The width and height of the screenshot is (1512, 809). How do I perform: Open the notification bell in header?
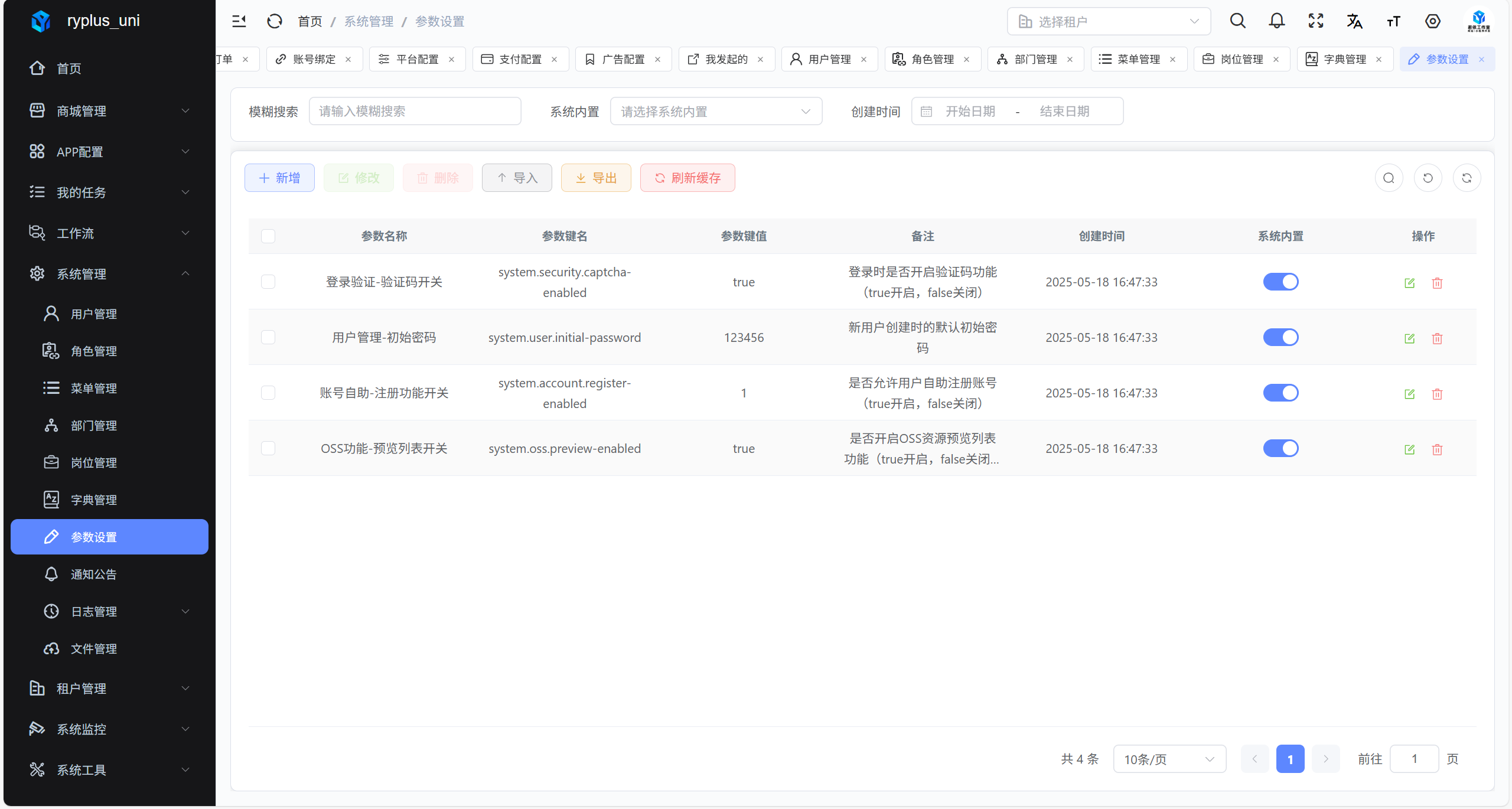coord(1276,21)
